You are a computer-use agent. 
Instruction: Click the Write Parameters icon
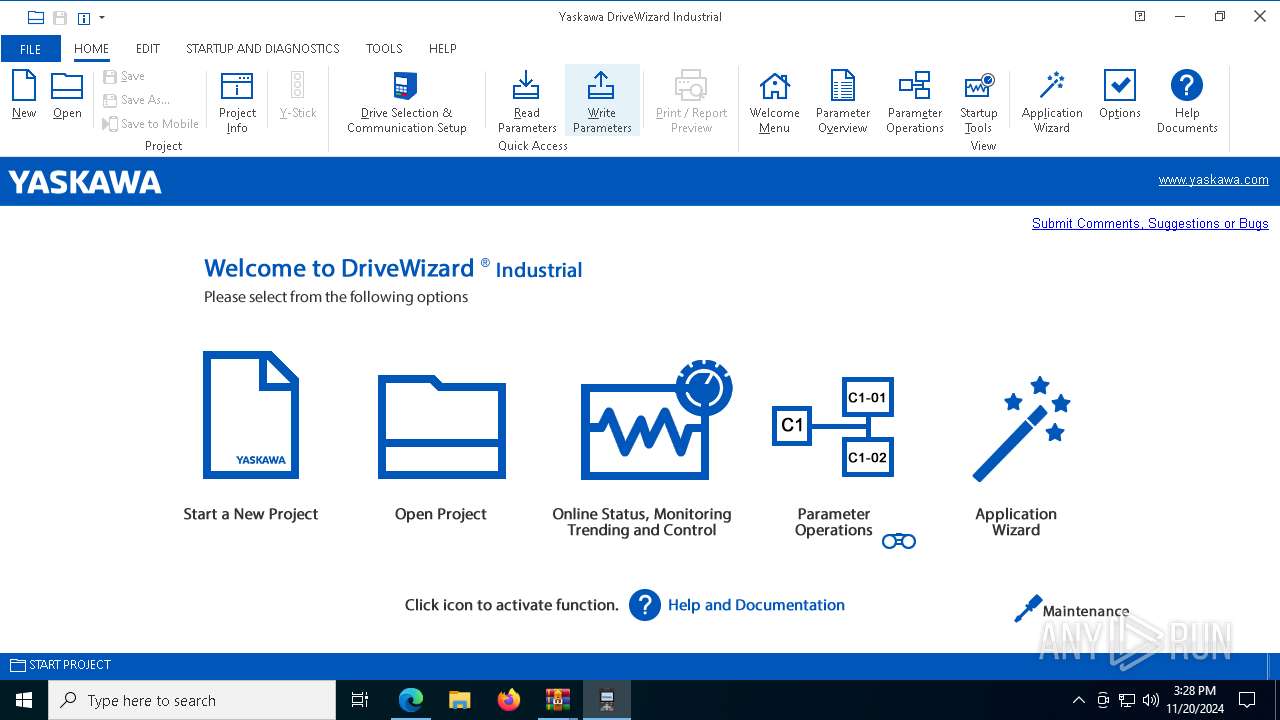[x=602, y=101]
